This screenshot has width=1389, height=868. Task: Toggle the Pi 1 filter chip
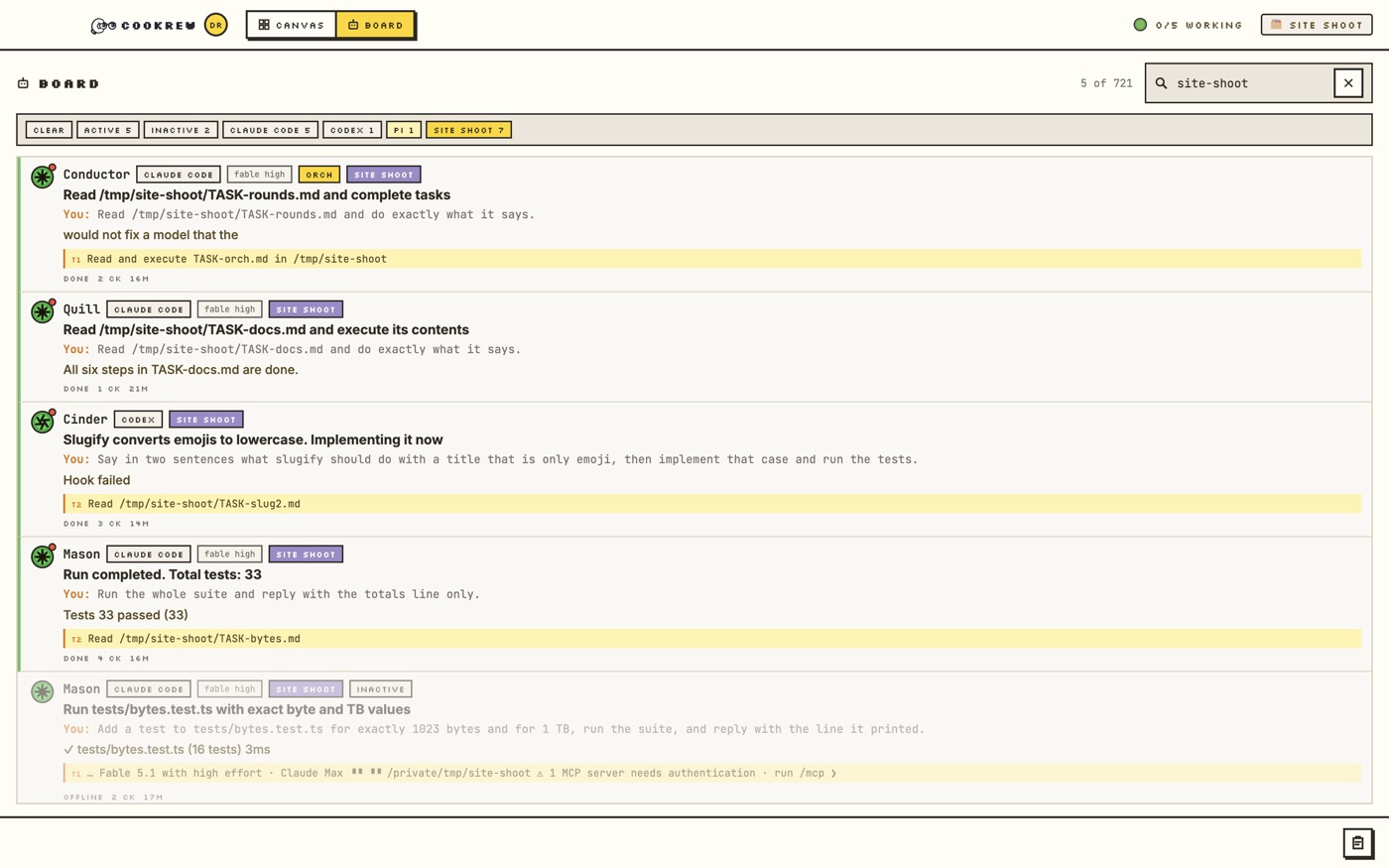click(404, 130)
